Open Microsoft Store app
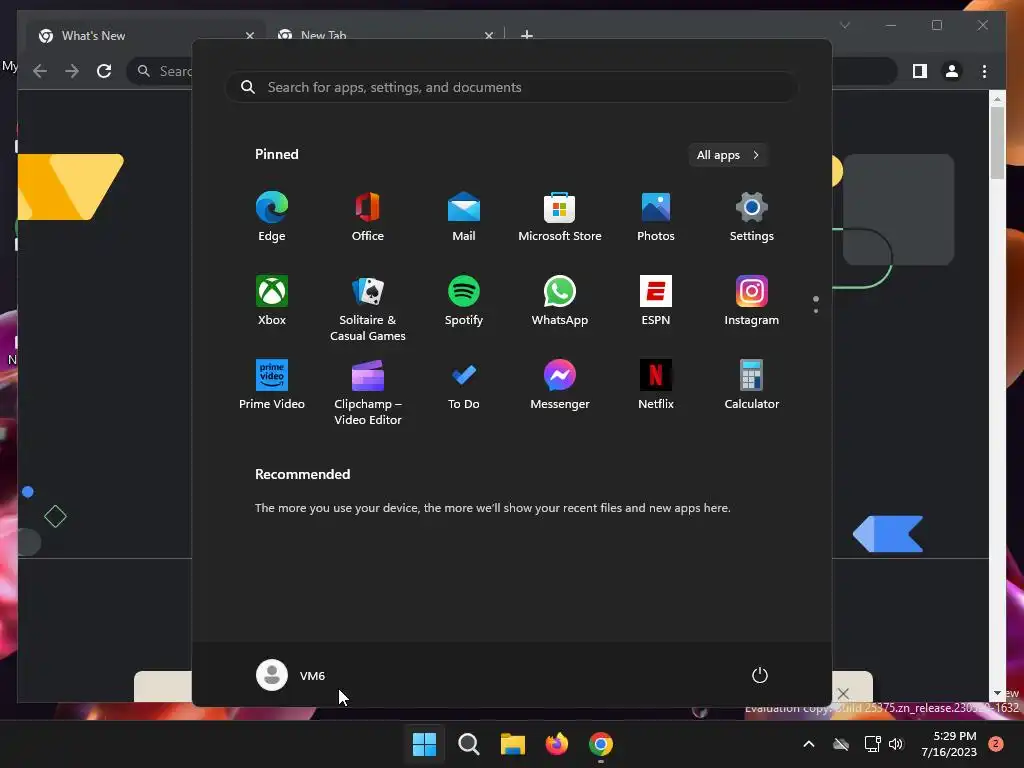The image size is (1024, 768). (x=560, y=217)
